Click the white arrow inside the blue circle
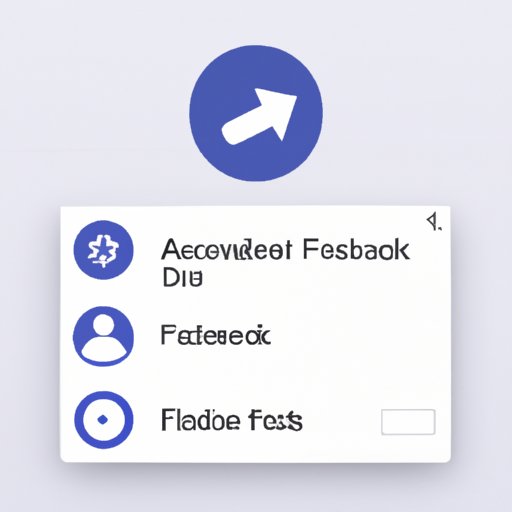Screen dimensions: 512x512 click(x=259, y=116)
